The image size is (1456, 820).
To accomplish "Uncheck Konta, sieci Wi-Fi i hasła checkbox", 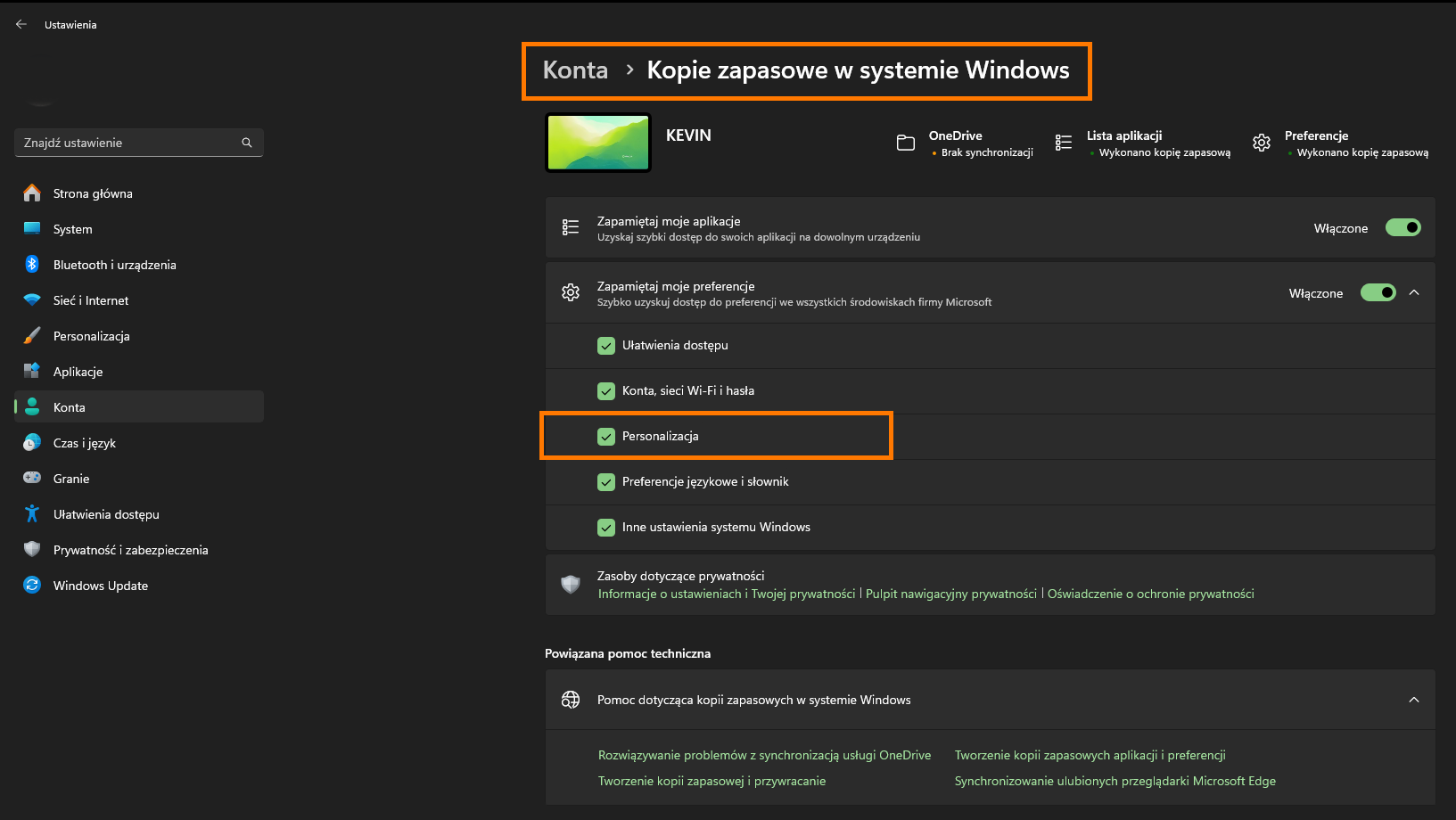I will (606, 390).
